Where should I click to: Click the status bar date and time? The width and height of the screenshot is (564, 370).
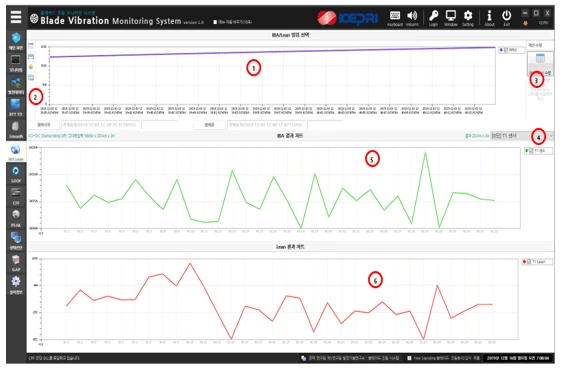(x=518, y=358)
